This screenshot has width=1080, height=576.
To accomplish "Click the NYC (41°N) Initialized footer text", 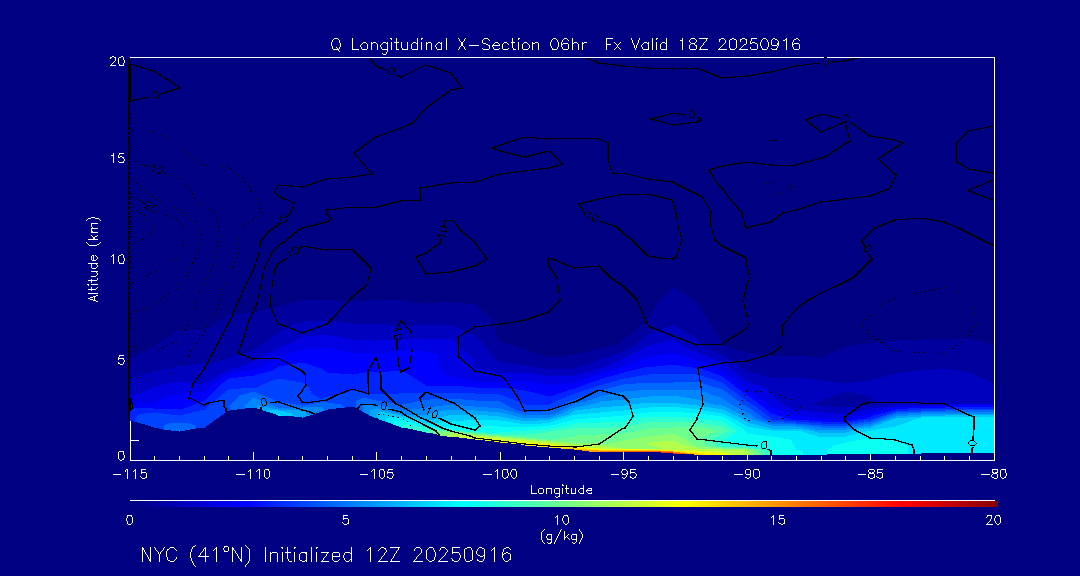I will pyautogui.click(x=326, y=555).
